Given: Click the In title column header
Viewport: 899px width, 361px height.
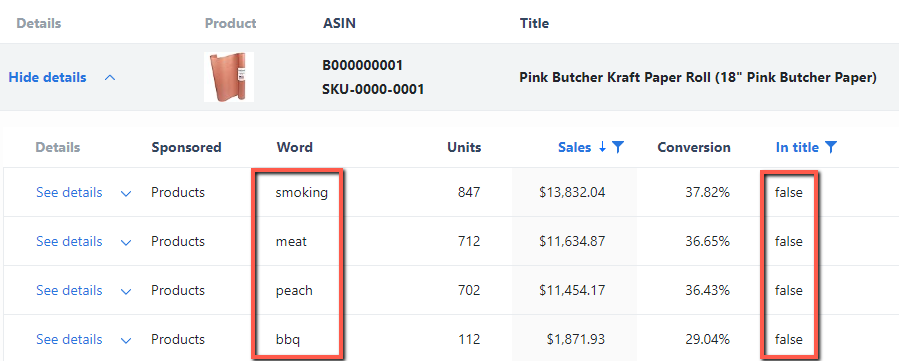Looking at the screenshot, I should 797,147.
